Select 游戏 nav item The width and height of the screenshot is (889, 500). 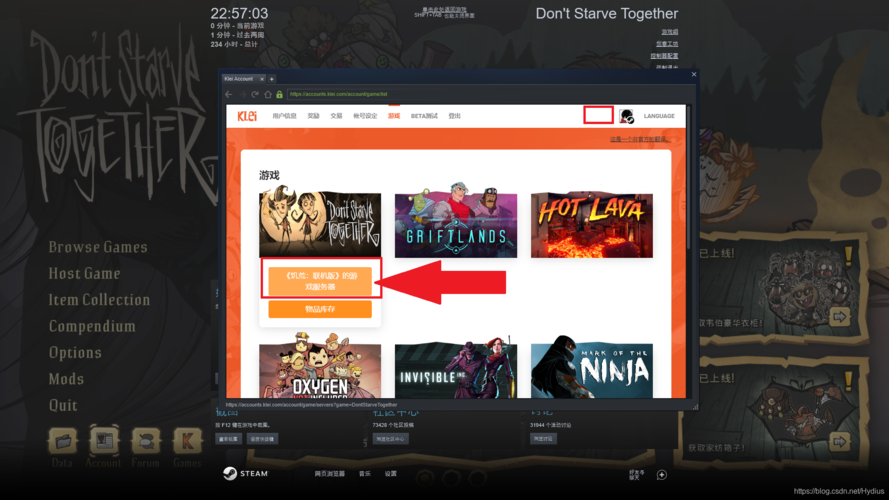pos(394,116)
